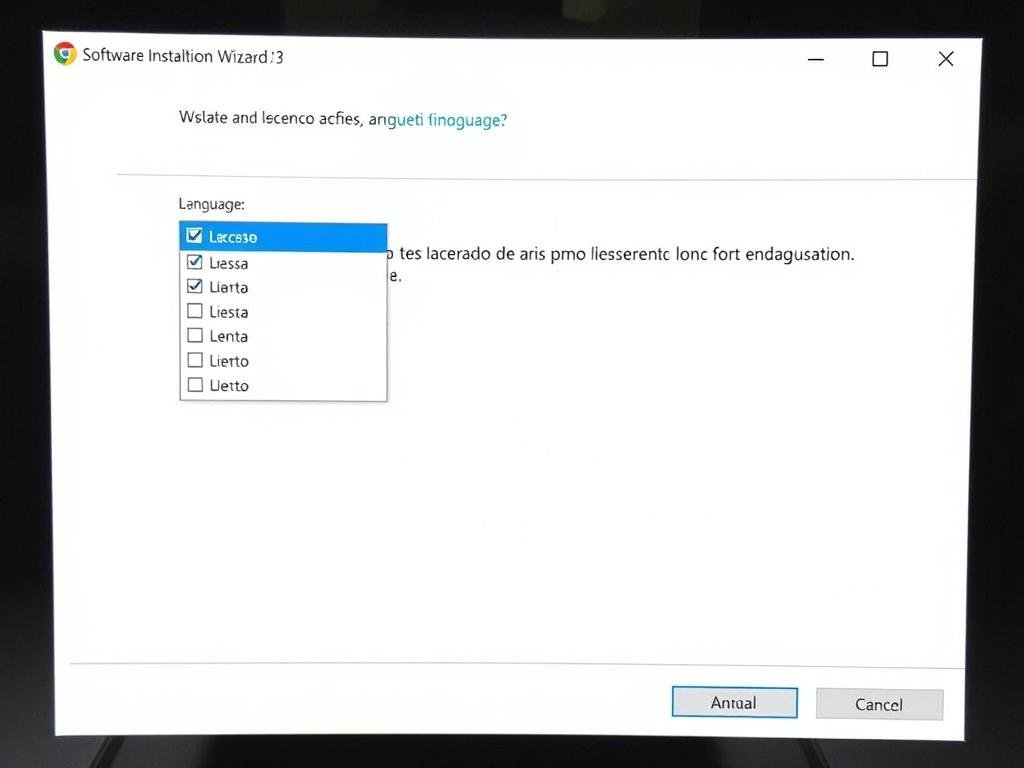Click the "Language:" field label
Viewport: 1024px width, 768px height.
click(211, 204)
